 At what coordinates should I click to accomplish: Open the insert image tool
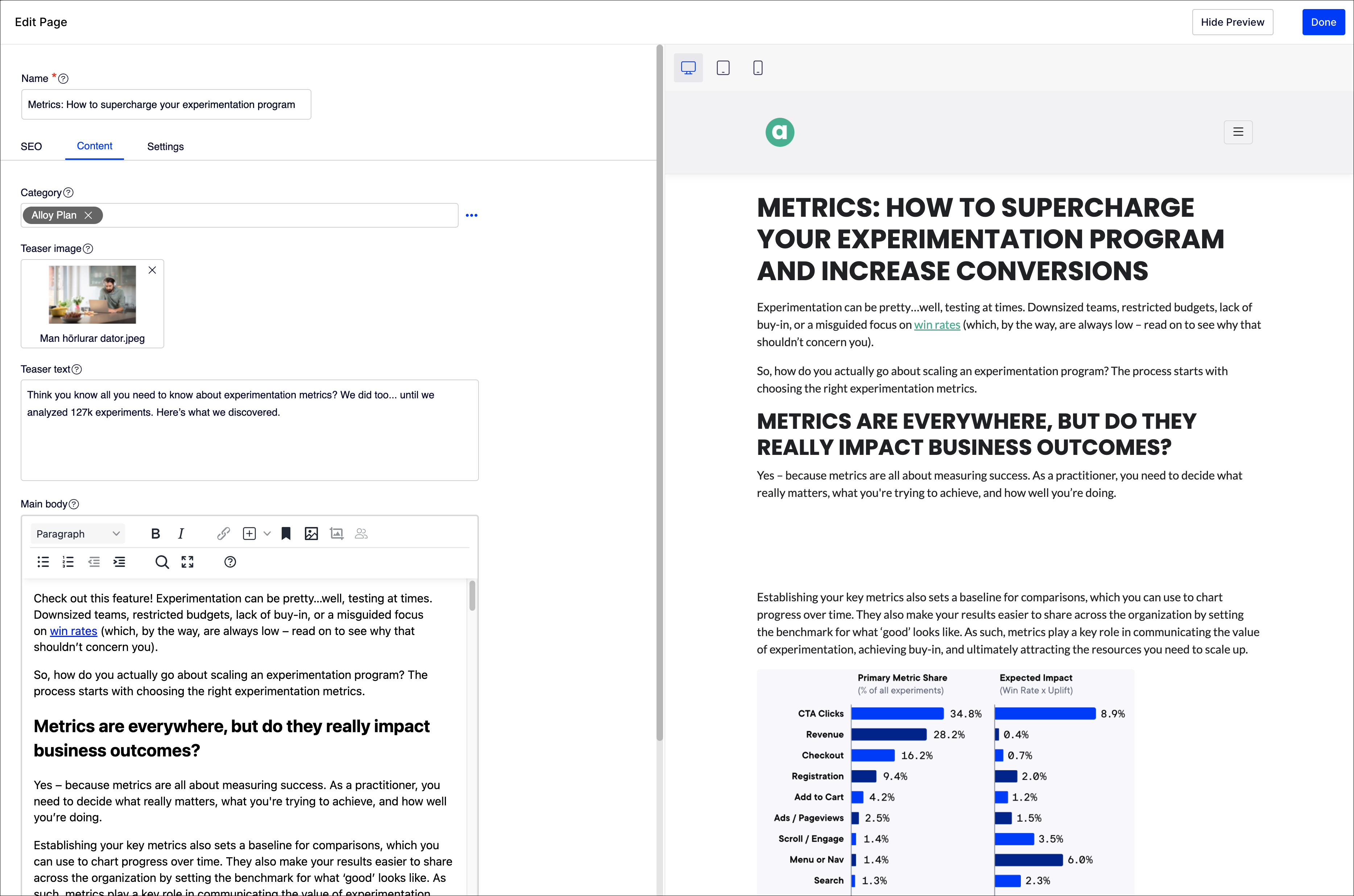click(x=311, y=533)
